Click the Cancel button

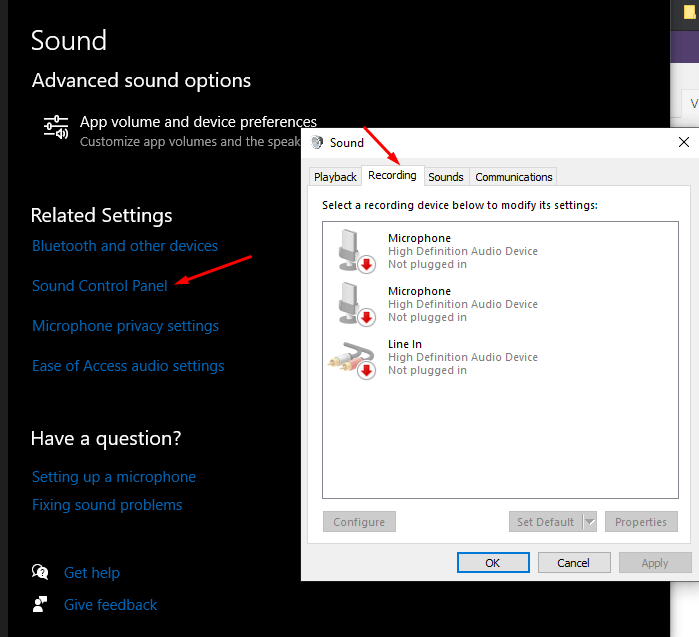(573, 563)
